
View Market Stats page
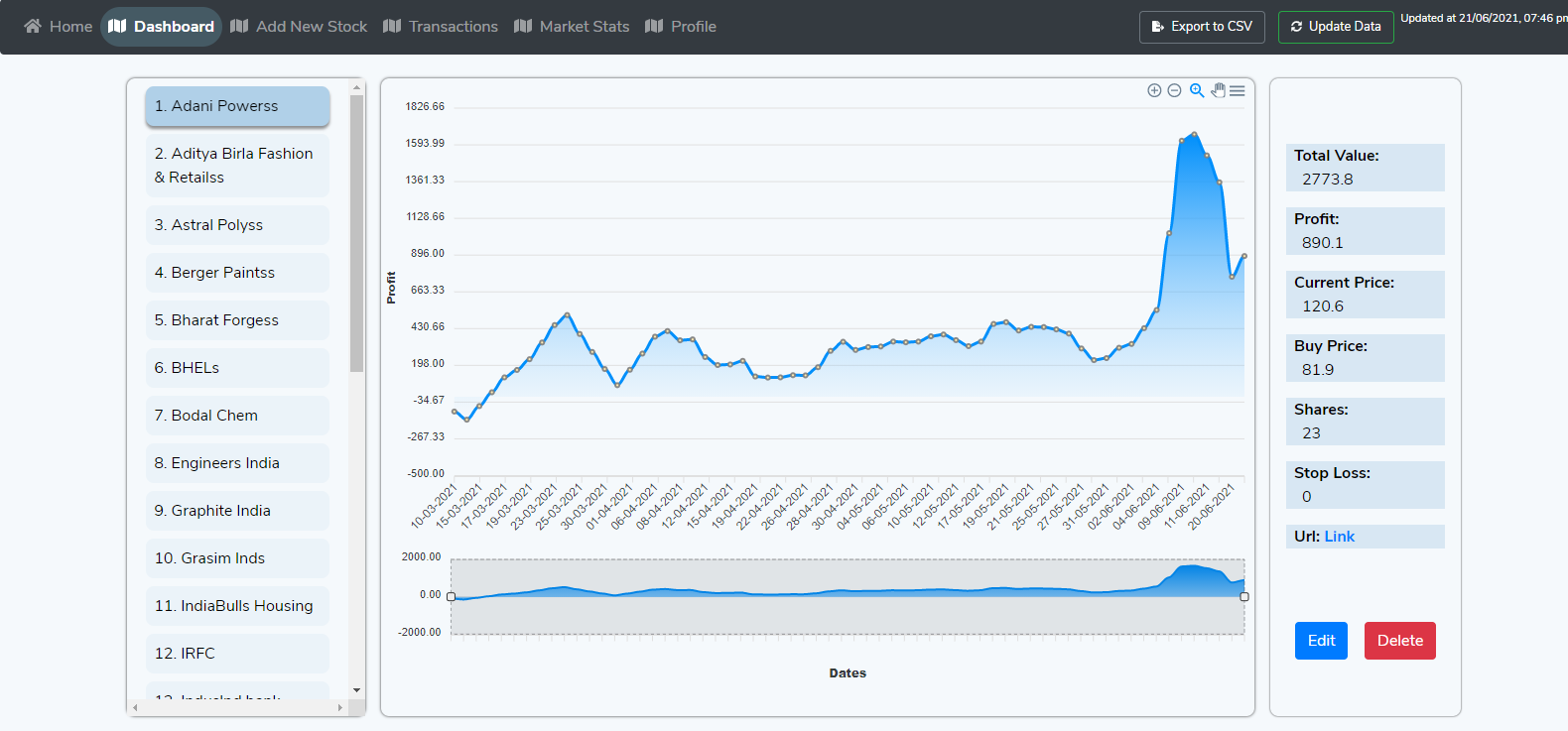pyautogui.click(x=572, y=26)
